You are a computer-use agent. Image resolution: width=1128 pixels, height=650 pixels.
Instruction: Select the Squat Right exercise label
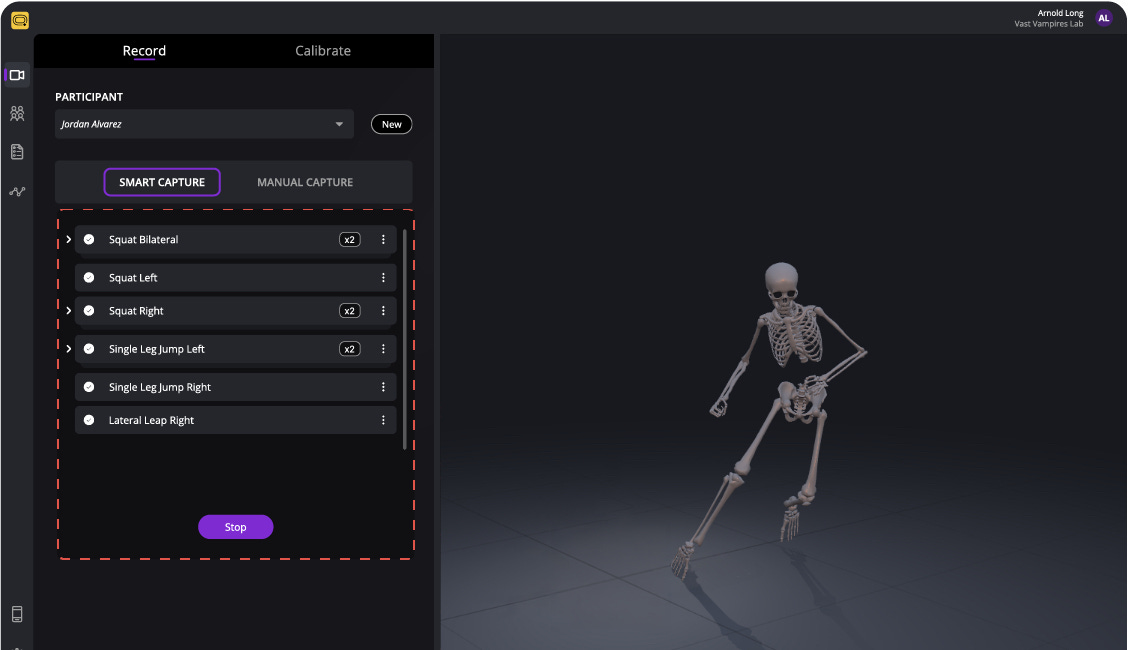tap(136, 311)
